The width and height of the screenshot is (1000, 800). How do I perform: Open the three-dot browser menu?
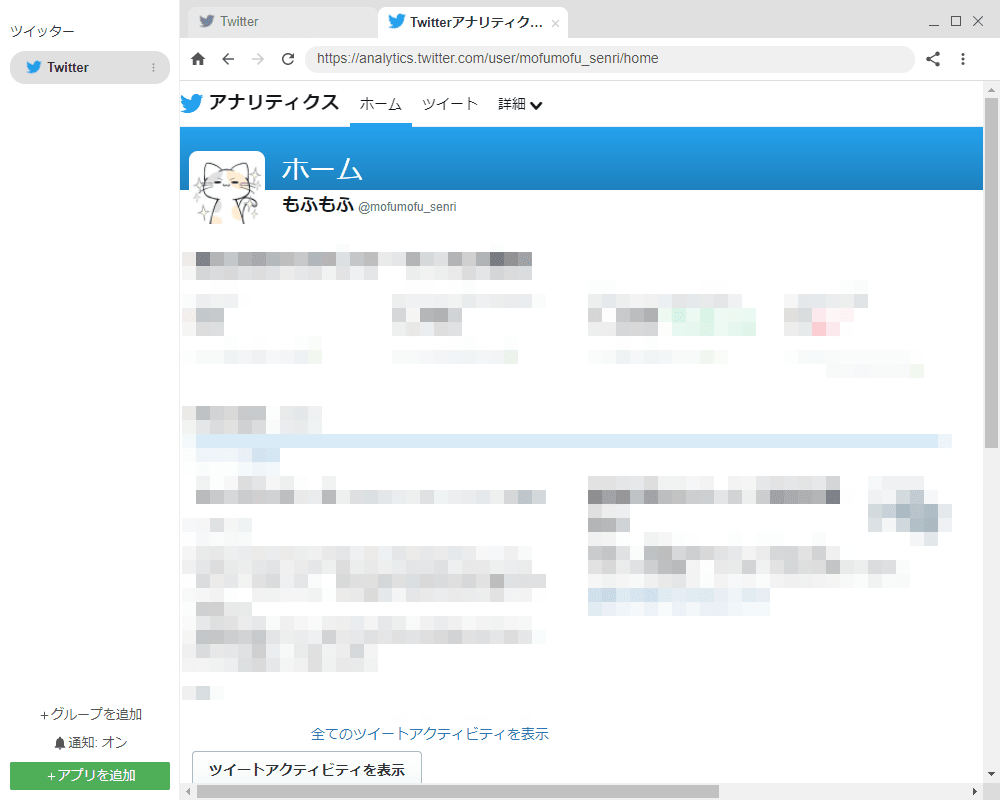963,59
